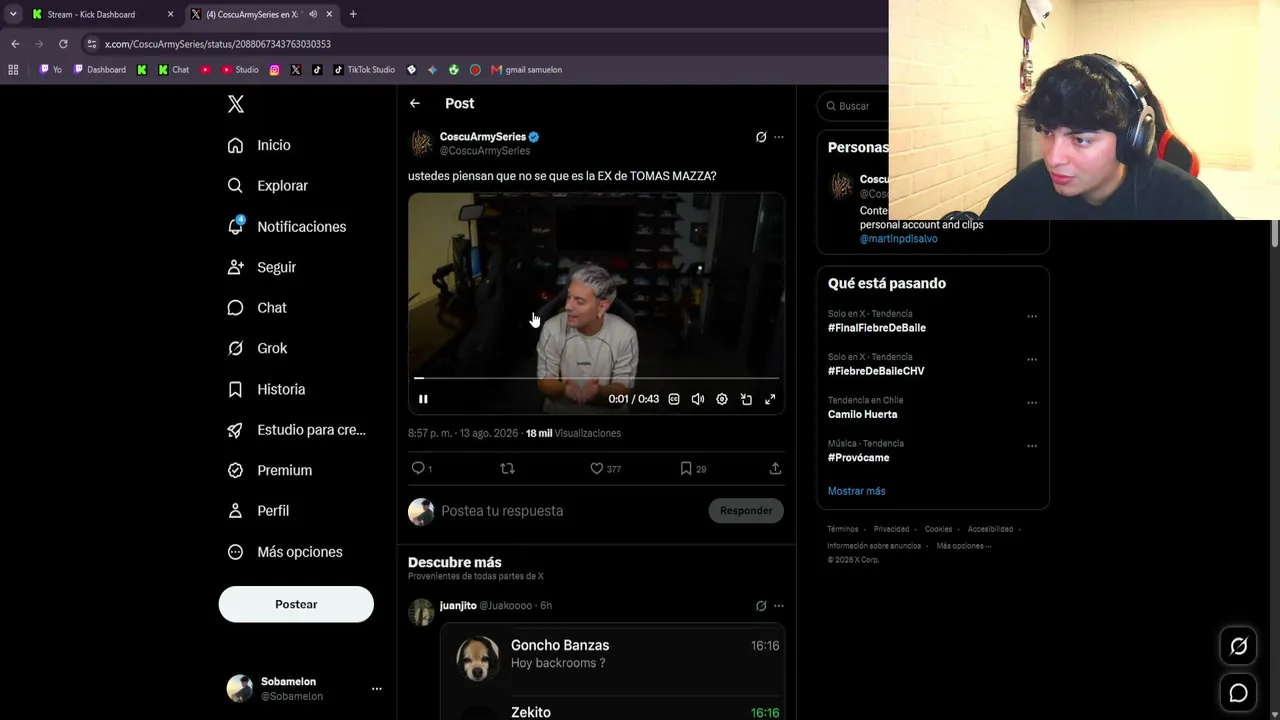Open more options for #Provócame trend
The height and width of the screenshot is (720, 1280).
[x=1032, y=446]
